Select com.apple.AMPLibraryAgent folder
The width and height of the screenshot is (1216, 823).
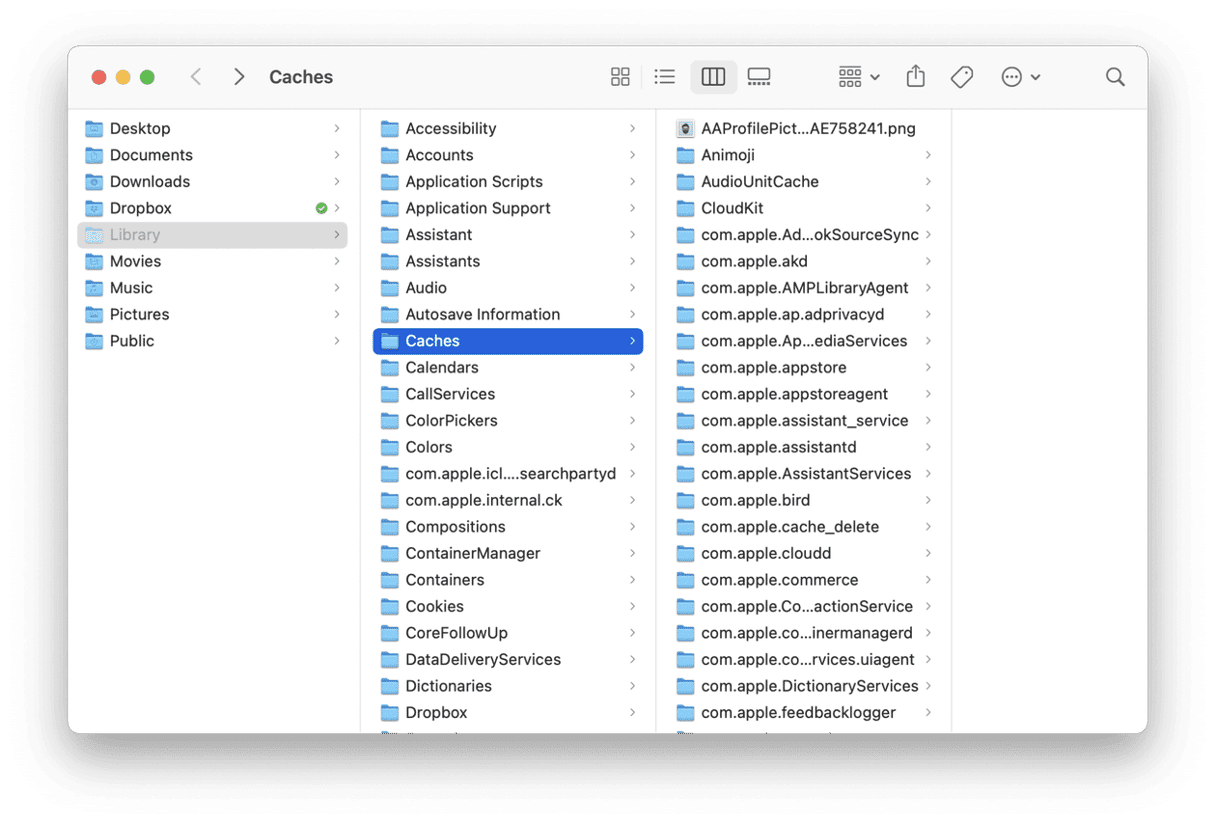pyautogui.click(x=804, y=287)
